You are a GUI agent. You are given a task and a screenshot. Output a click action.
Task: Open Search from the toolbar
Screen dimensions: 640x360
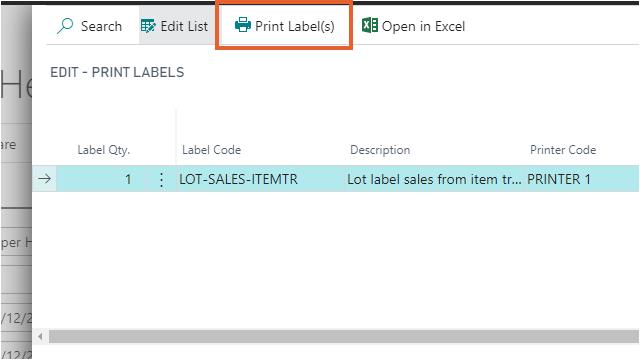tap(89, 26)
